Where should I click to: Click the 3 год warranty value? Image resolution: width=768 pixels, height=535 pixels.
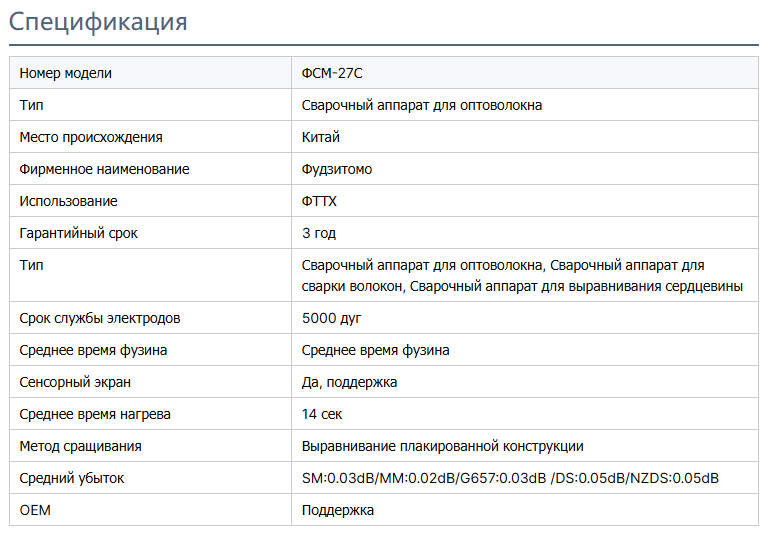(318, 233)
